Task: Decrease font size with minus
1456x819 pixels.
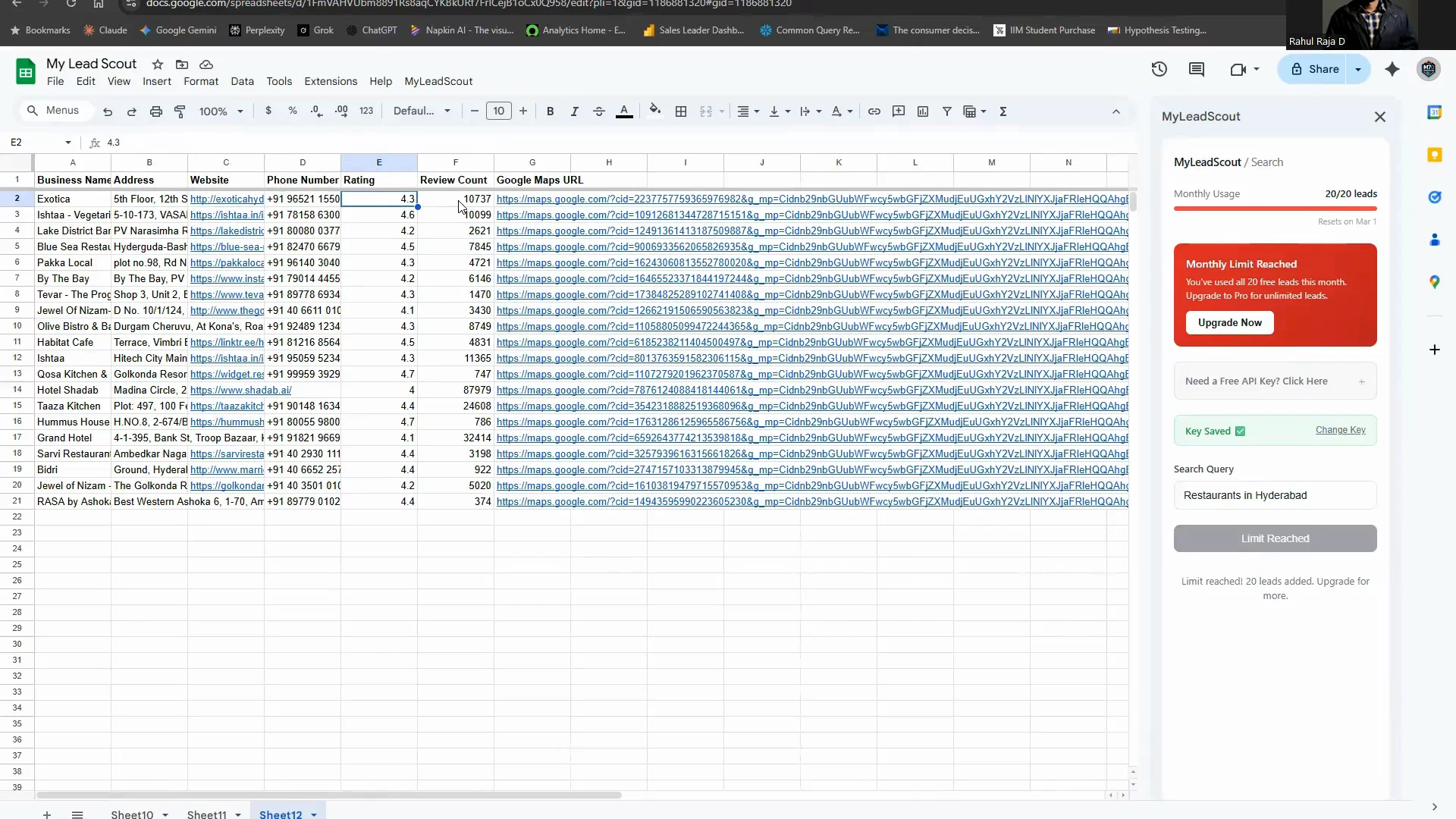Action: coord(475,111)
